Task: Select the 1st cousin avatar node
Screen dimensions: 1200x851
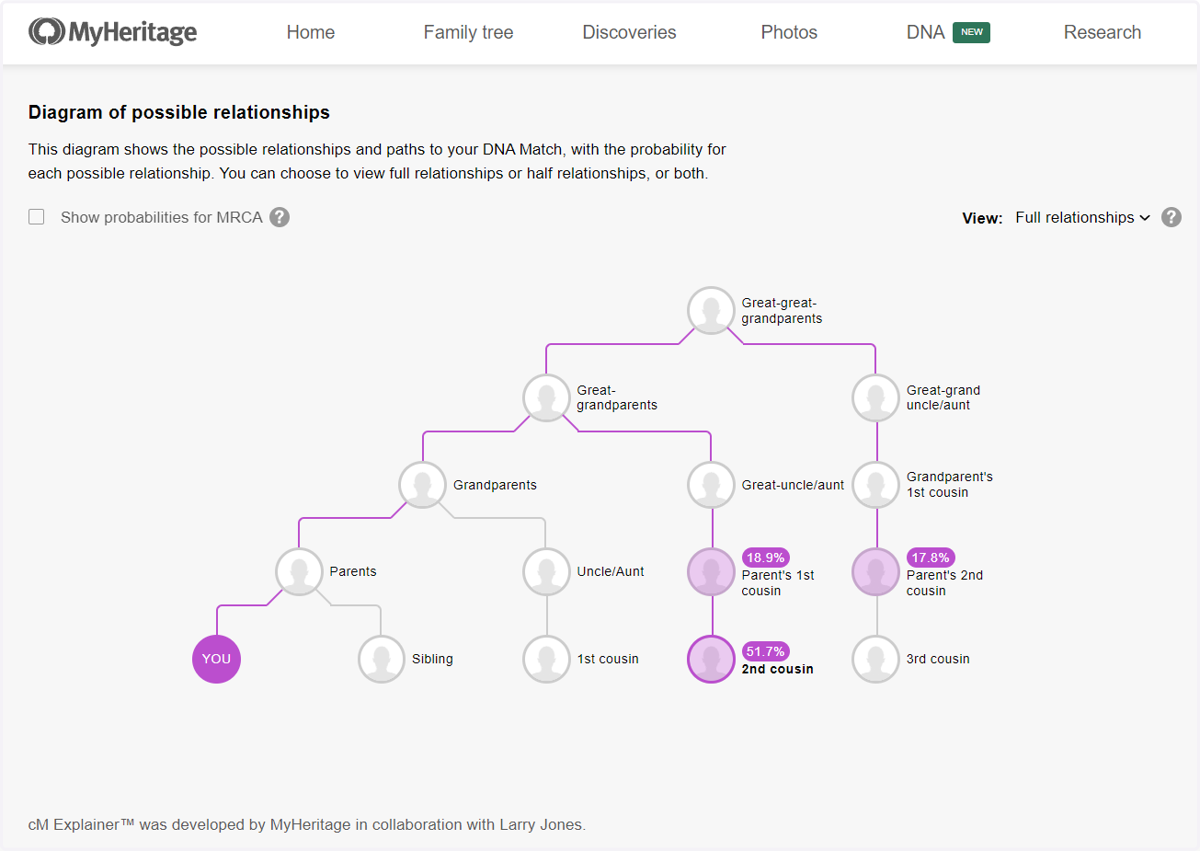Action: click(547, 659)
